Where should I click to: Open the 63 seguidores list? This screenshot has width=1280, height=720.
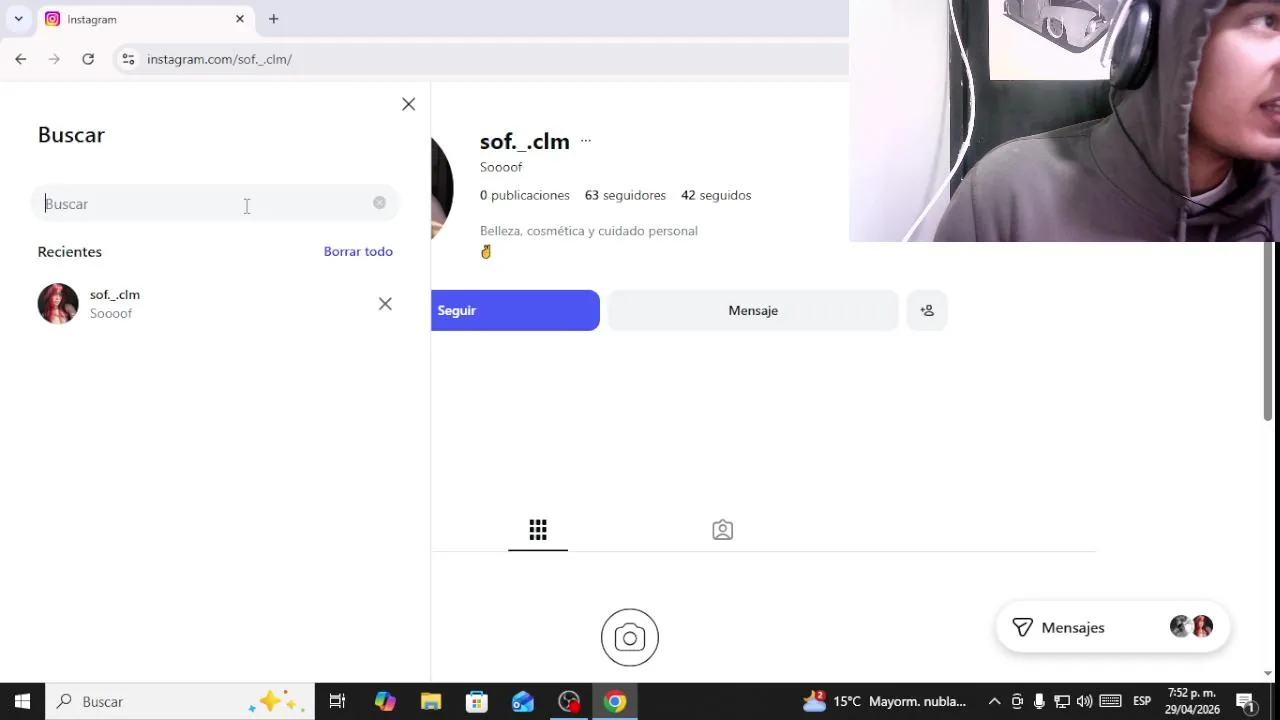click(x=625, y=195)
